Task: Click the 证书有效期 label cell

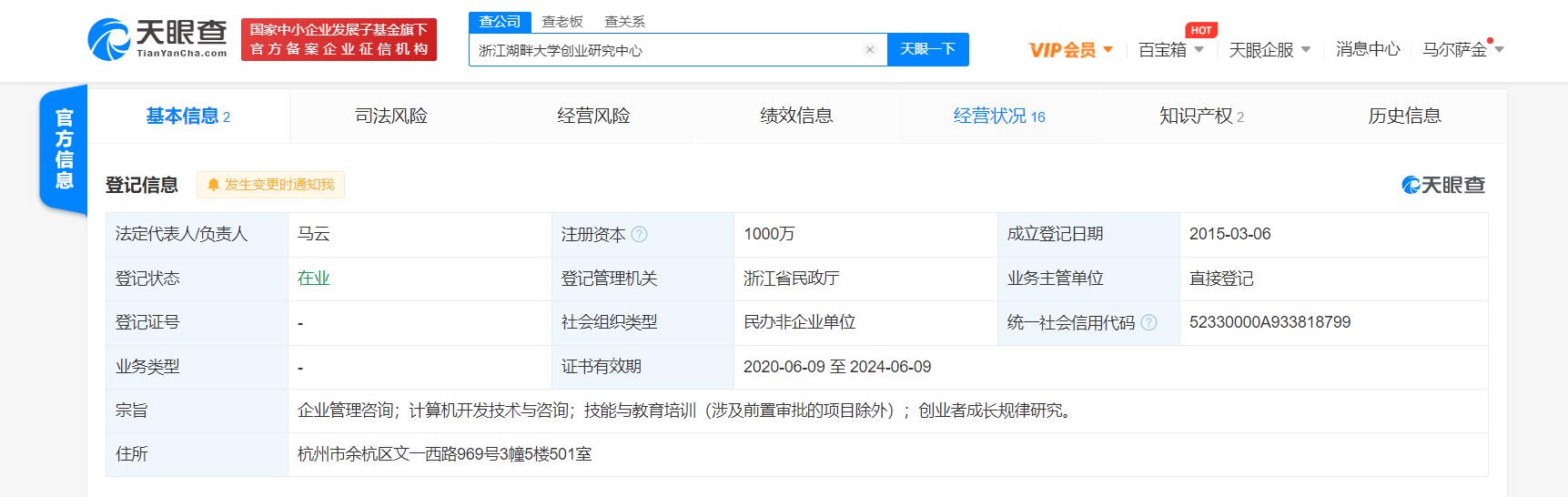Action: point(642,367)
